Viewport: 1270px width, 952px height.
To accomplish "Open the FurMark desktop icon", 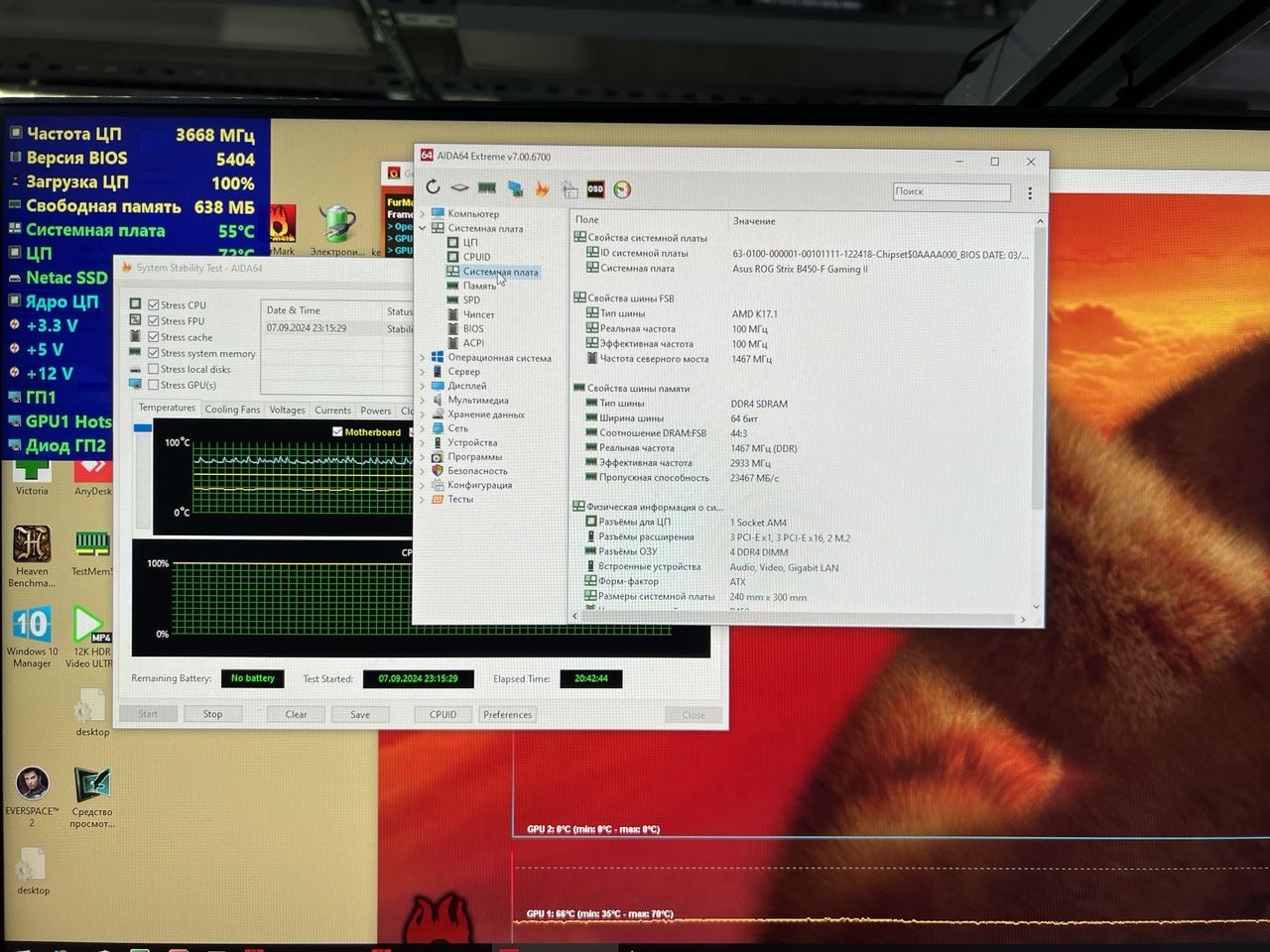I will [282, 230].
